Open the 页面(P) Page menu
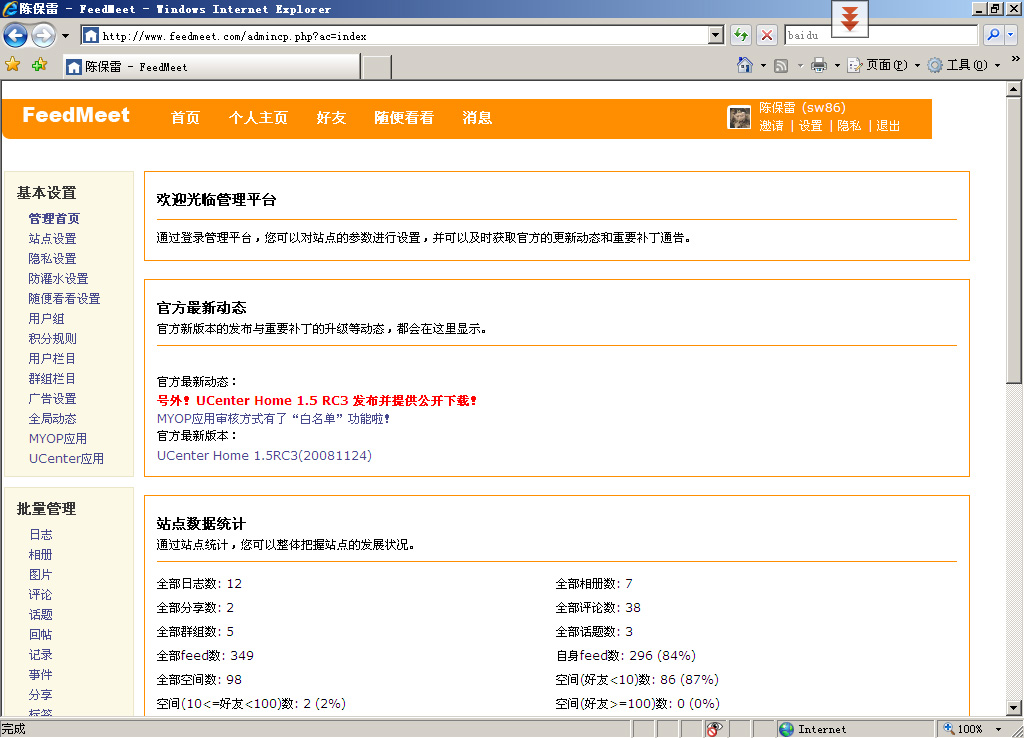The width and height of the screenshot is (1024, 738). pos(884,65)
